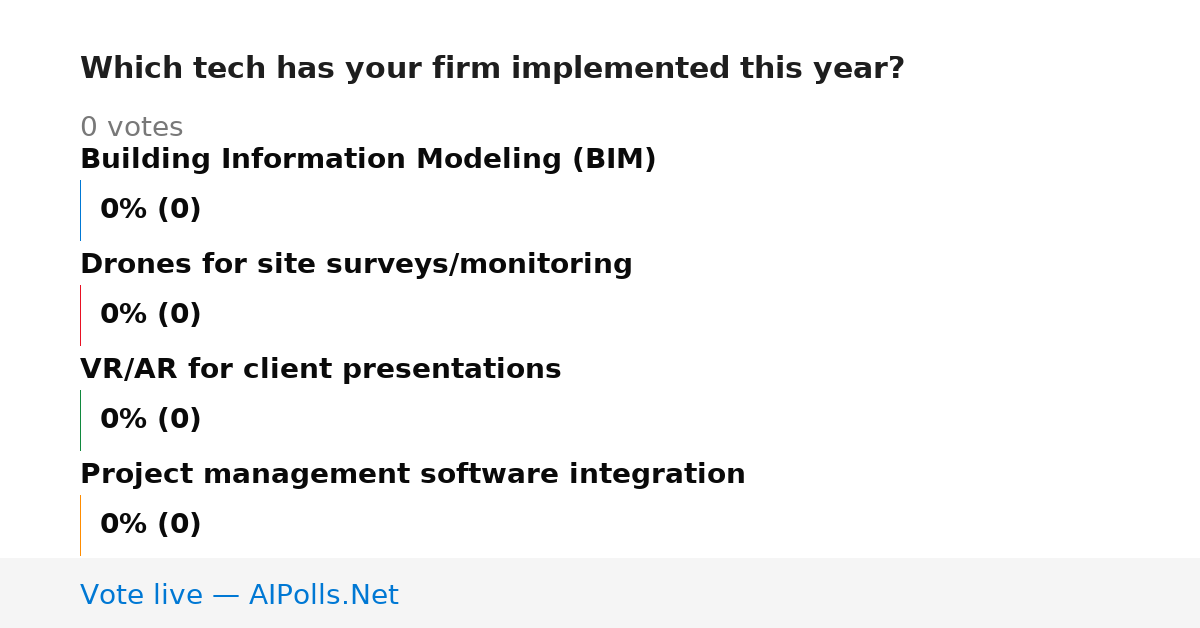The width and height of the screenshot is (1200, 628).
Task: Choose Drones for site surveys/monitoring option
Action: point(356,265)
